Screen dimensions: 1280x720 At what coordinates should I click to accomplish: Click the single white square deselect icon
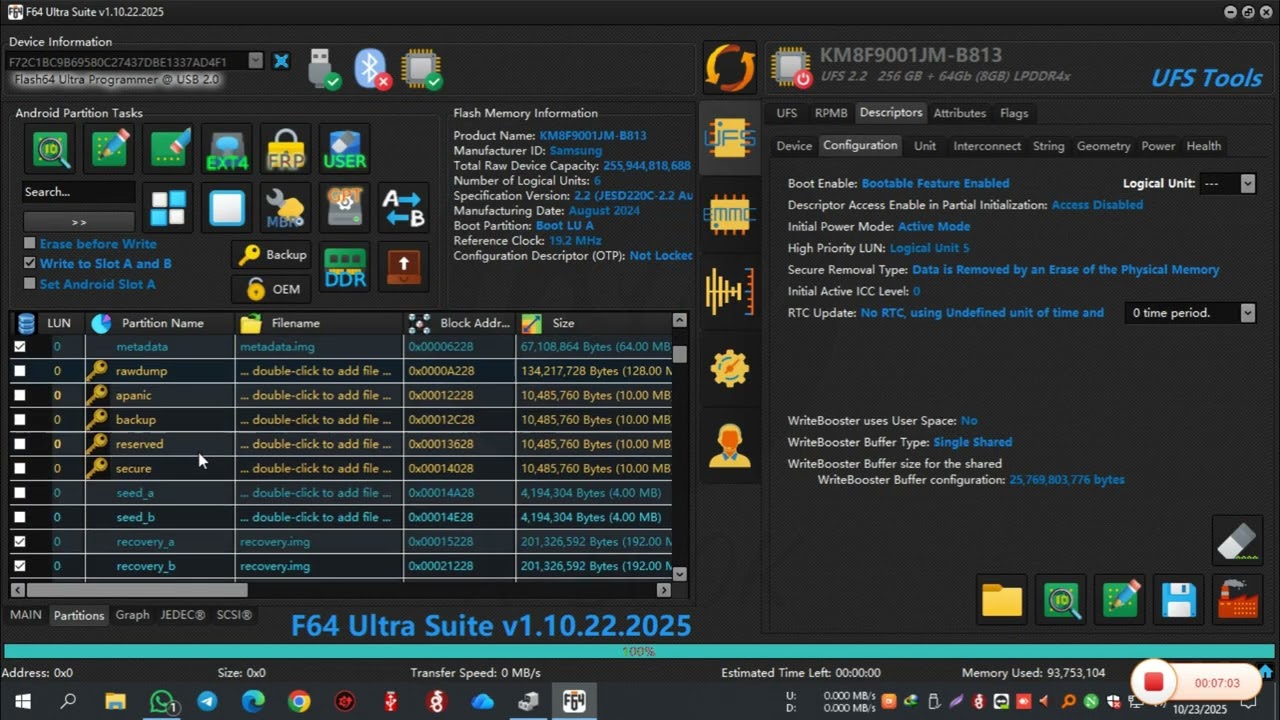point(227,209)
